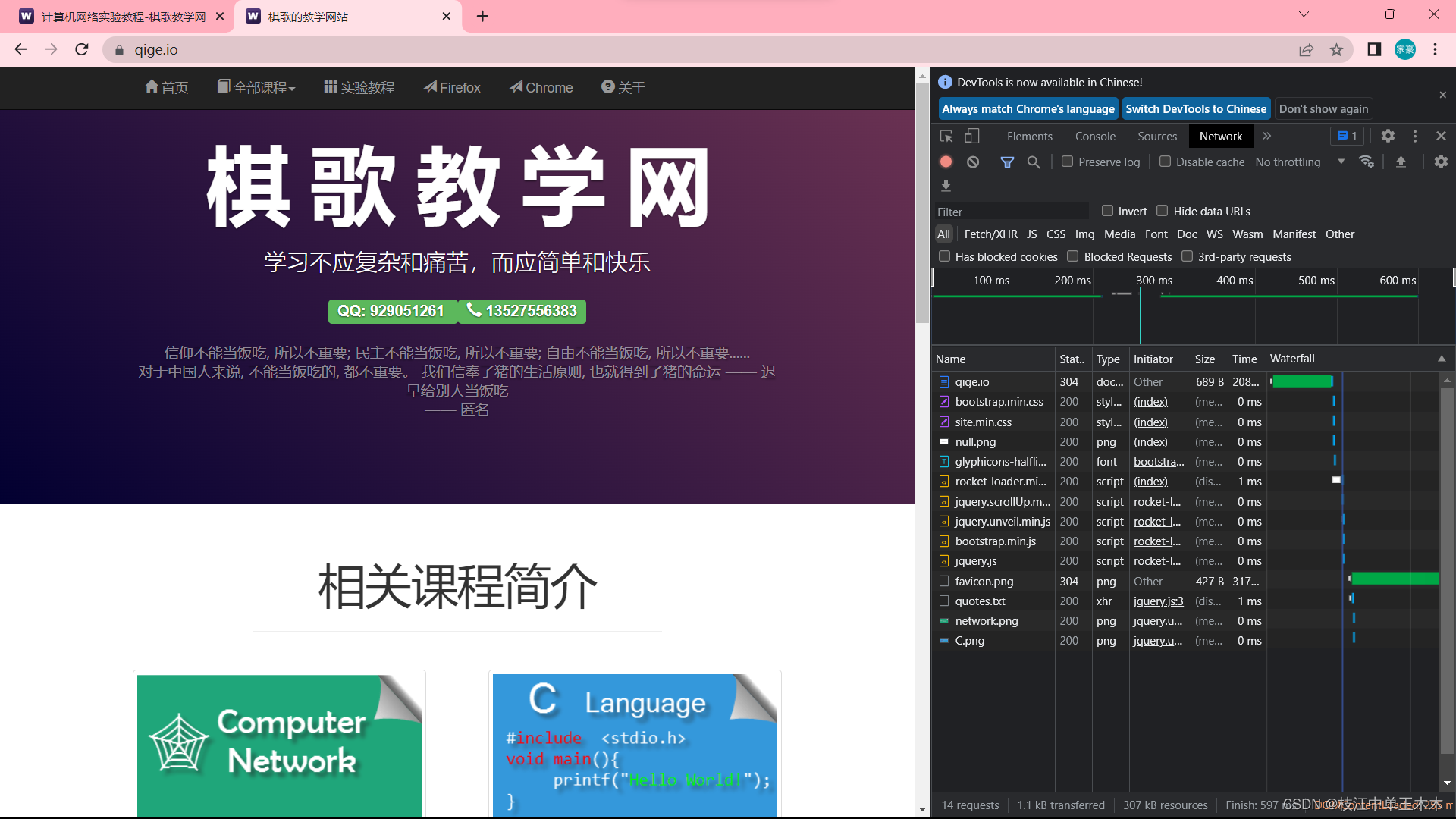1456x819 pixels.
Task: Enable the Preserve log checkbox
Action: pyautogui.click(x=1067, y=162)
